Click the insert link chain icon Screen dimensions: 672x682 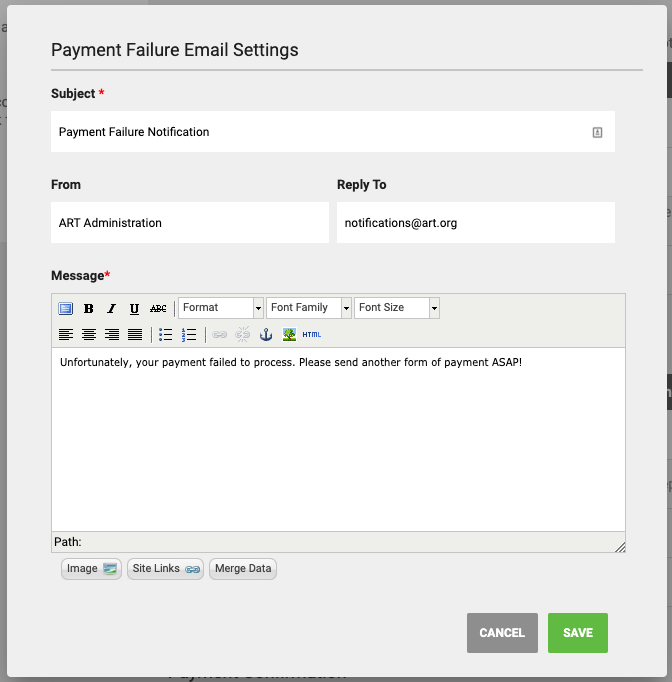[x=220, y=334]
